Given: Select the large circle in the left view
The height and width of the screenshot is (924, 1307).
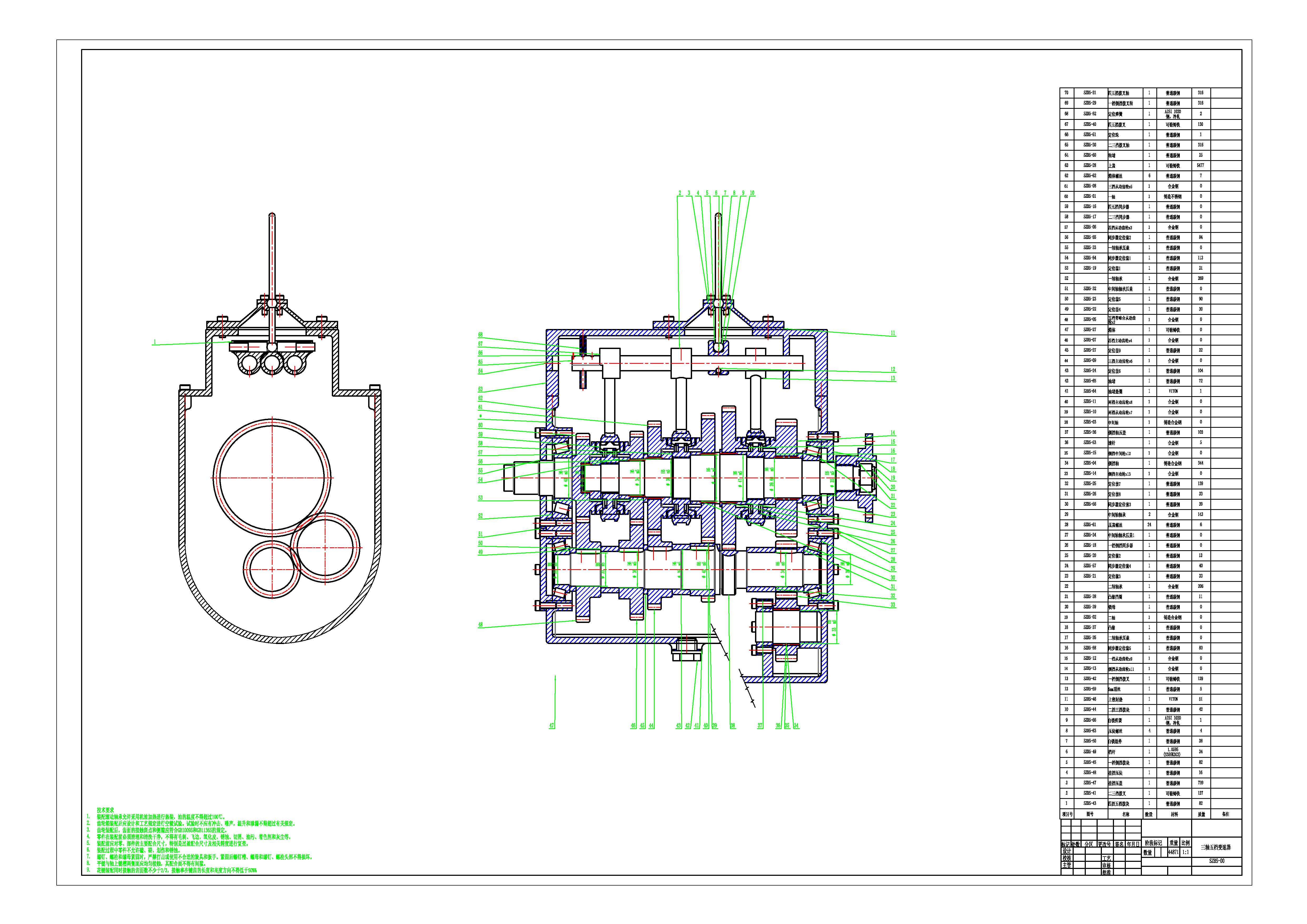Looking at the screenshot, I should click(x=272, y=478).
